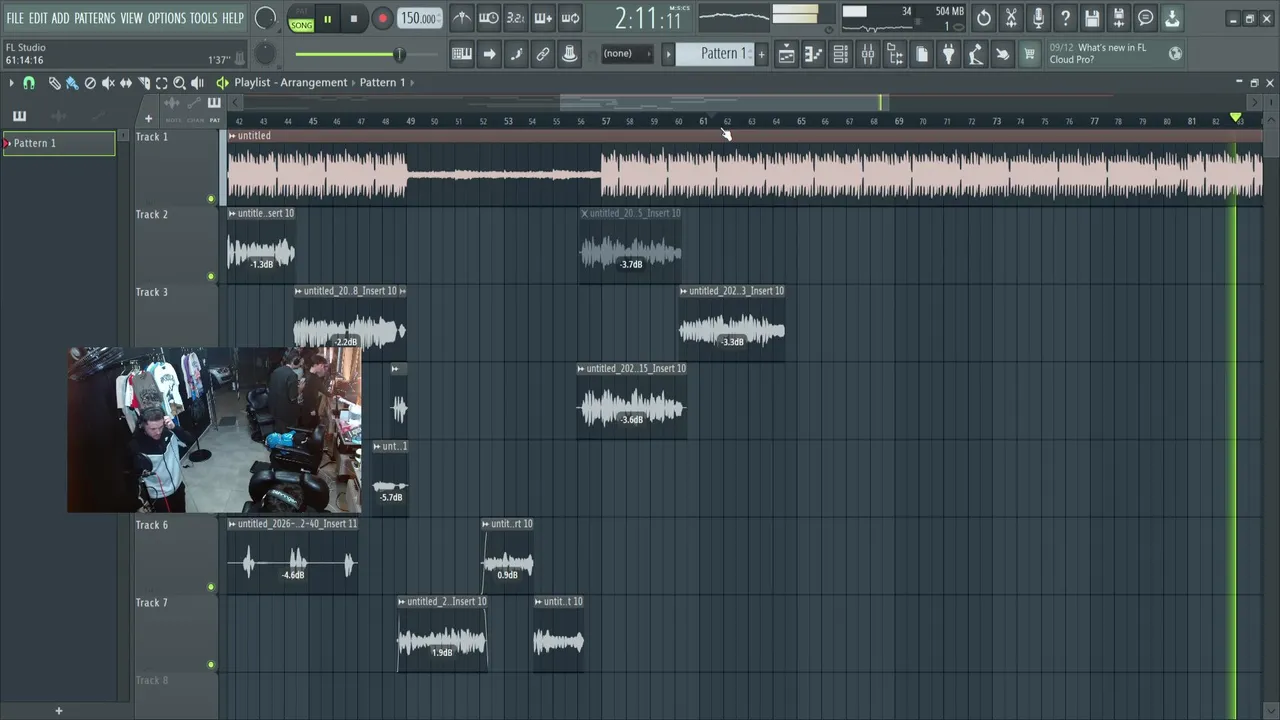Click the red record button
The image size is (1280, 720).
click(382, 19)
